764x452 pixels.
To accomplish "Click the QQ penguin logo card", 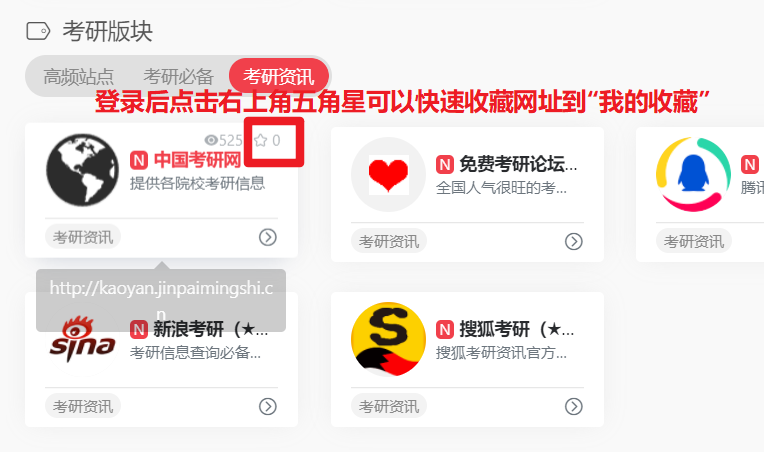I will (x=693, y=174).
